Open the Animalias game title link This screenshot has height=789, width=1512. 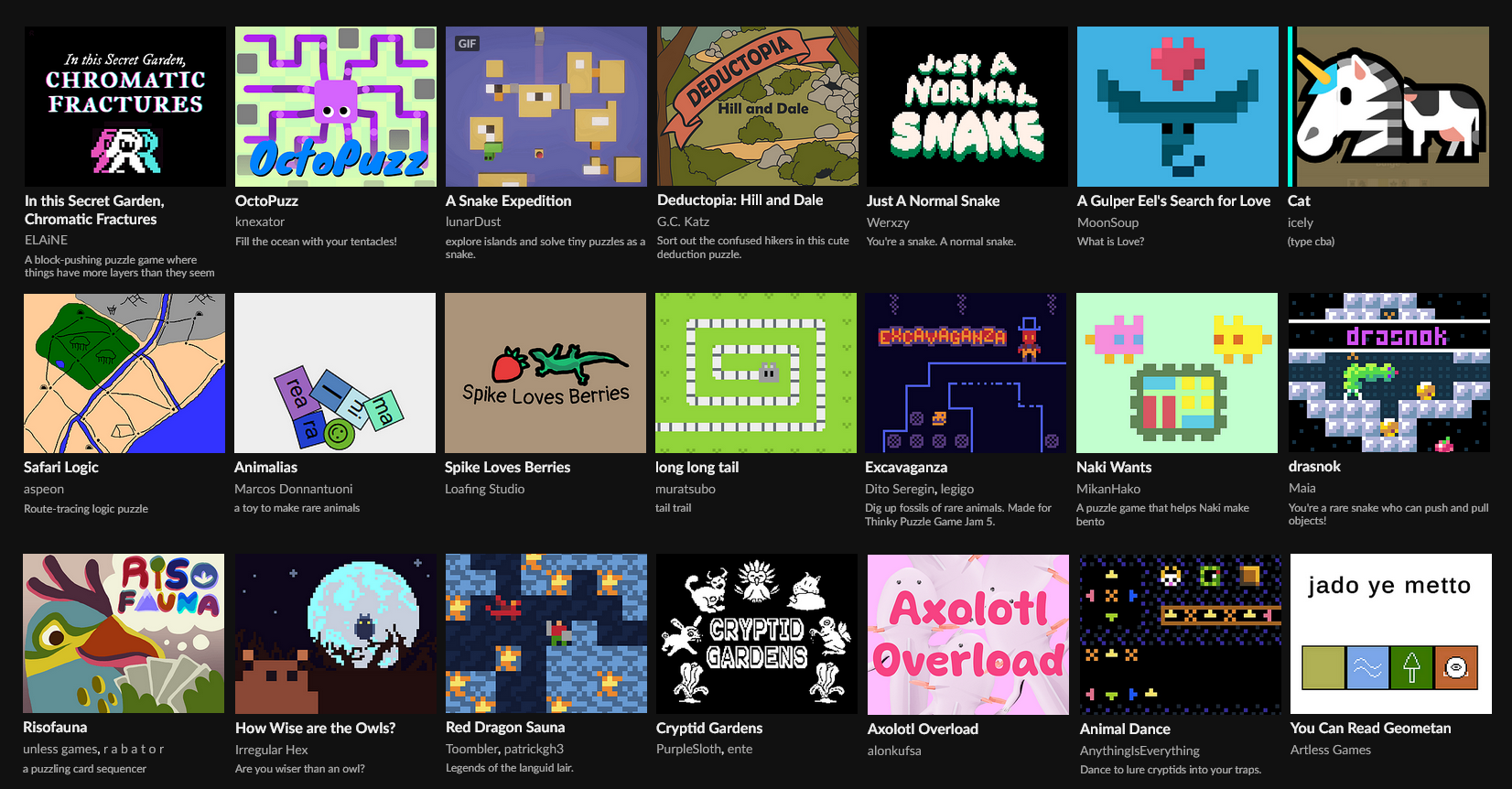coord(265,467)
